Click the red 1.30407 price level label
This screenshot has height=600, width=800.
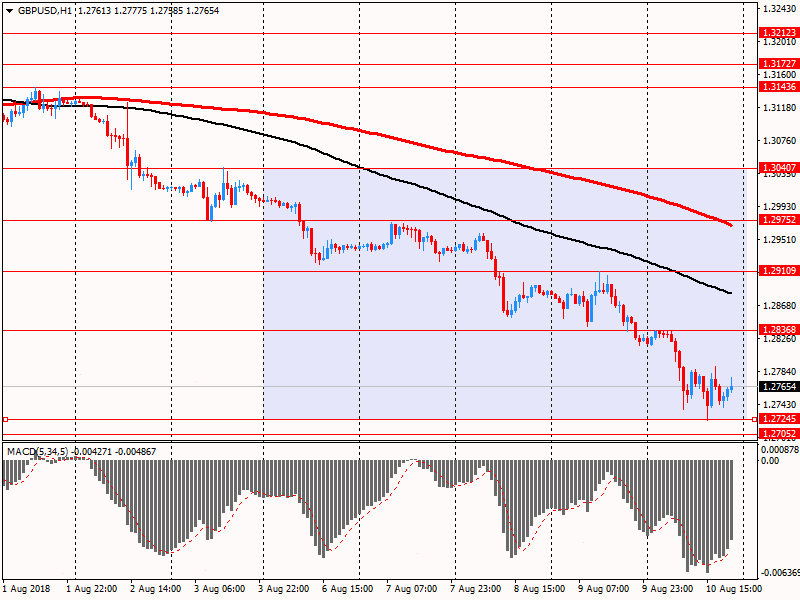click(779, 168)
